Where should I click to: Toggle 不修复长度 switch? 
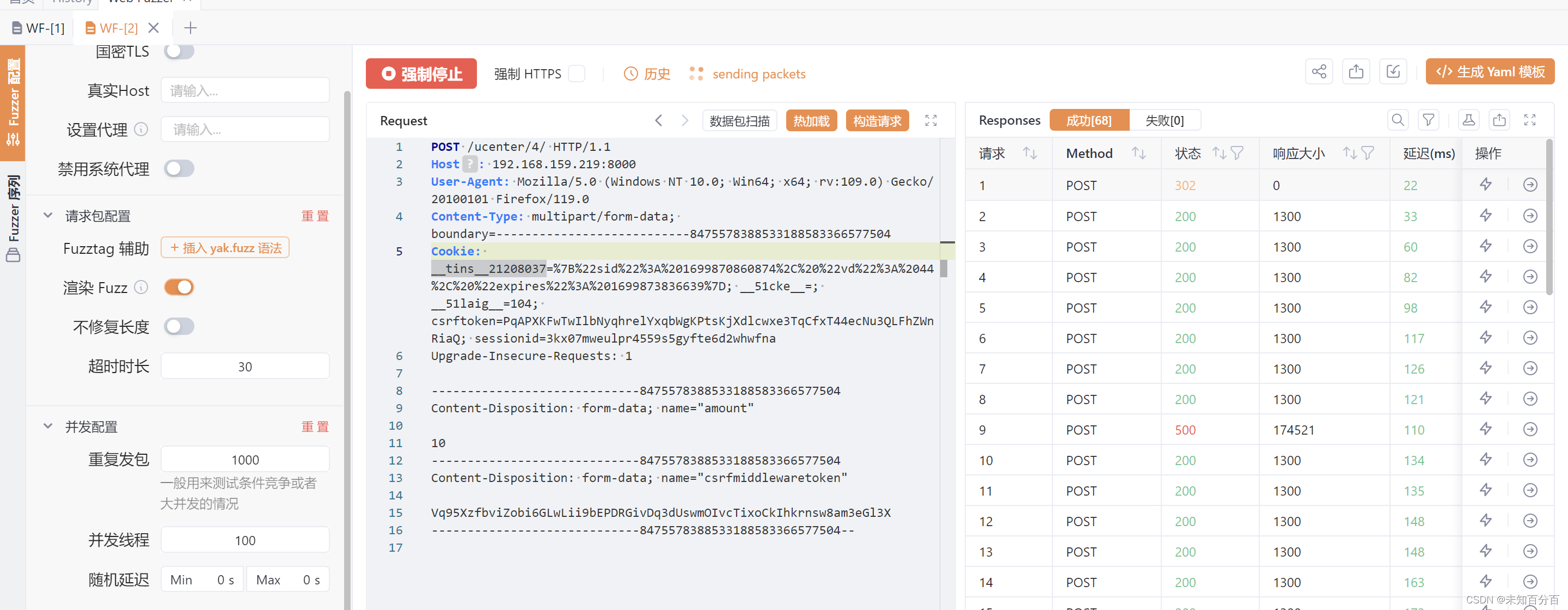click(179, 326)
